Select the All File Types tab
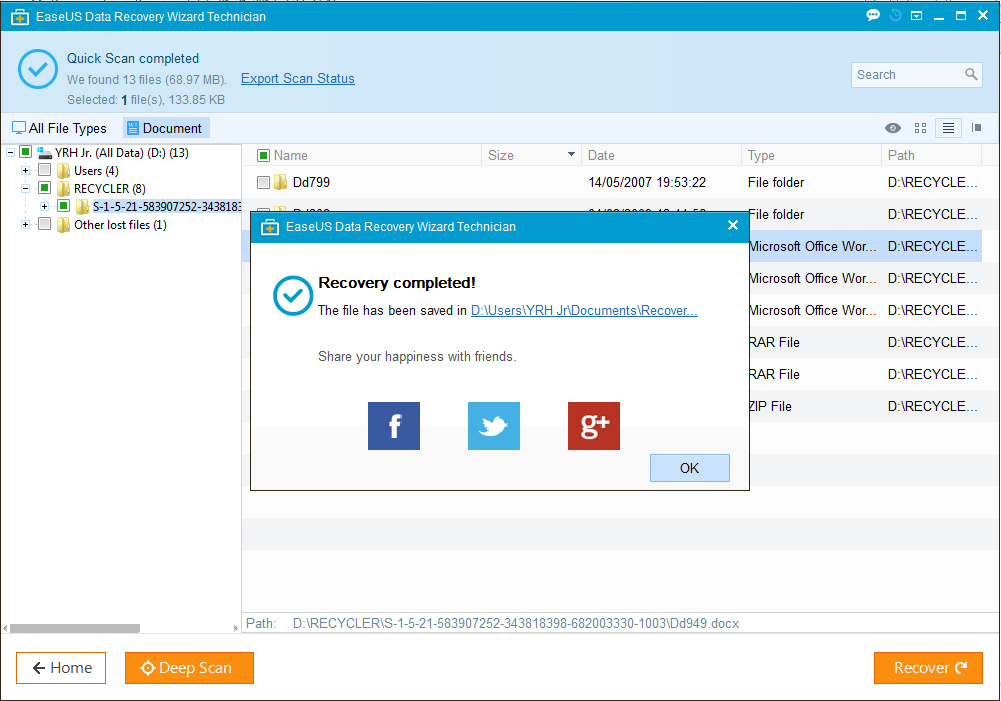 pos(59,128)
